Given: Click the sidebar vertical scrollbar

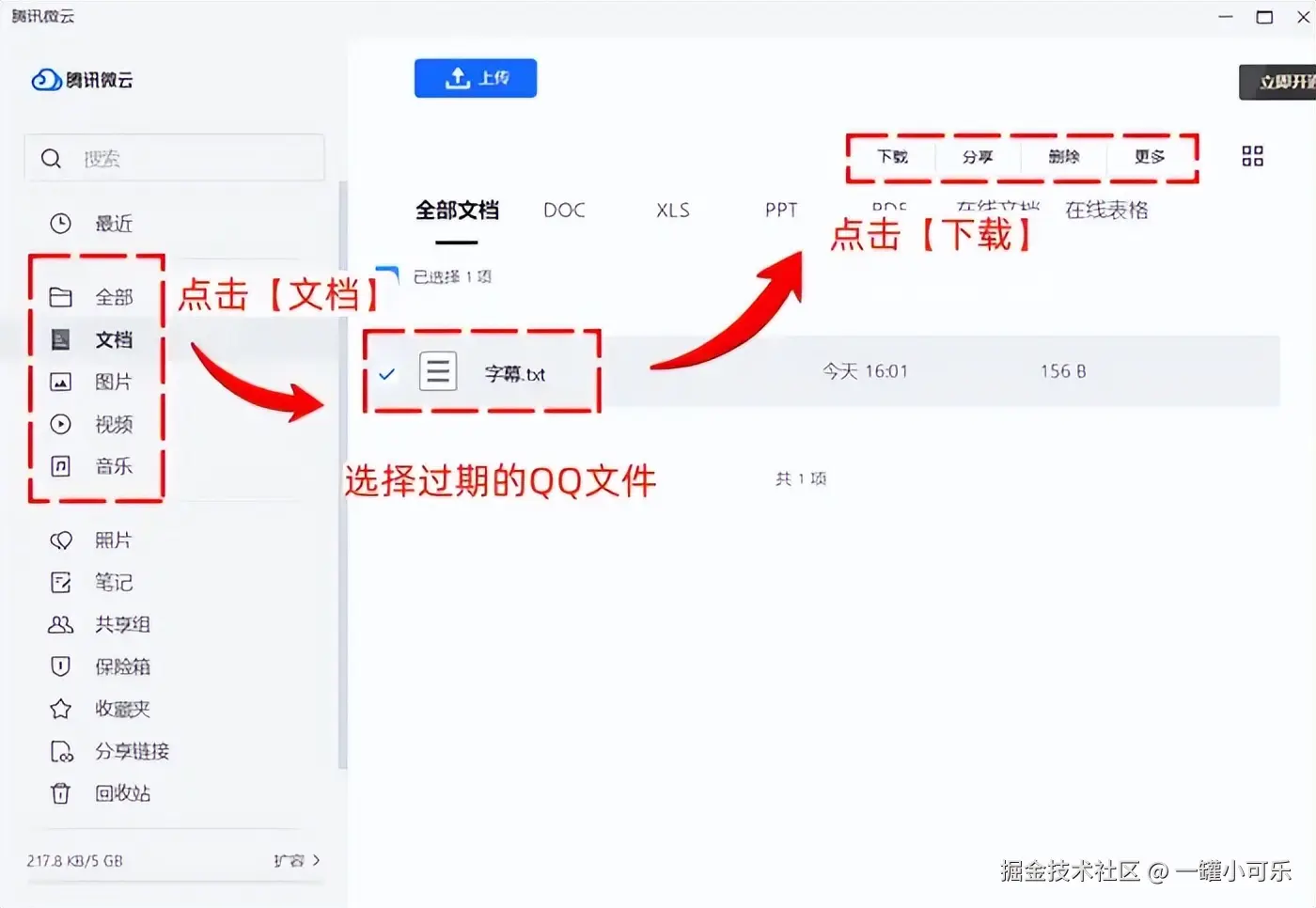Looking at the screenshot, I should (342, 475).
